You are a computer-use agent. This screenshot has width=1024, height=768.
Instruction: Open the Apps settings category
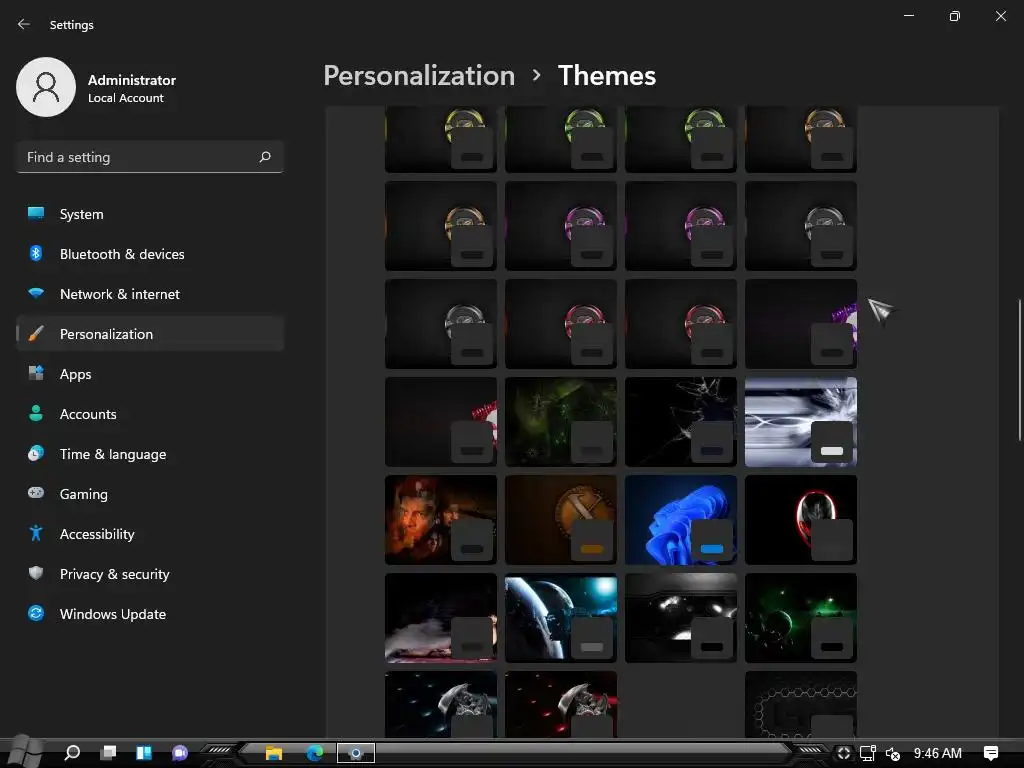click(150, 374)
